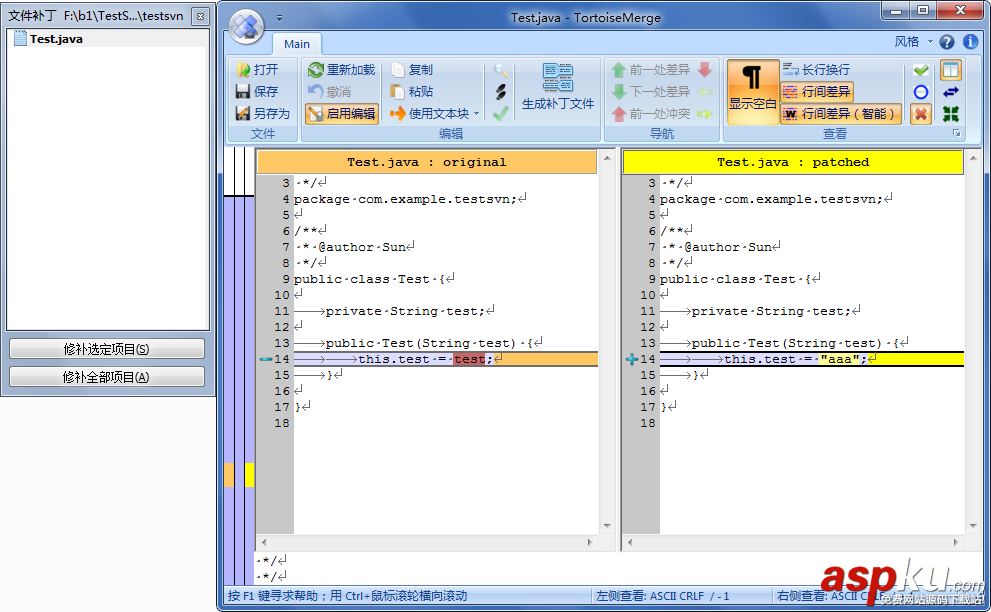Toggle 行间差异 inline diff
The width and height of the screenshot is (991, 612).
(x=817, y=92)
